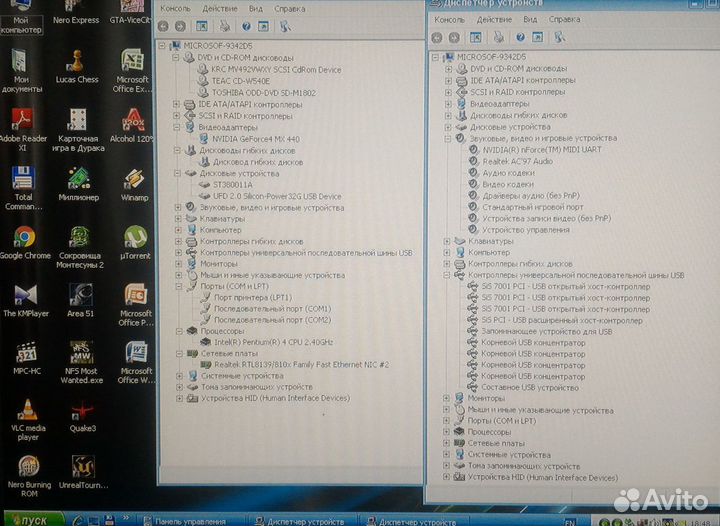This screenshot has width=720, height=526.
Task: Collapse Процессоры node in left window
Action: [x=180, y=330]
